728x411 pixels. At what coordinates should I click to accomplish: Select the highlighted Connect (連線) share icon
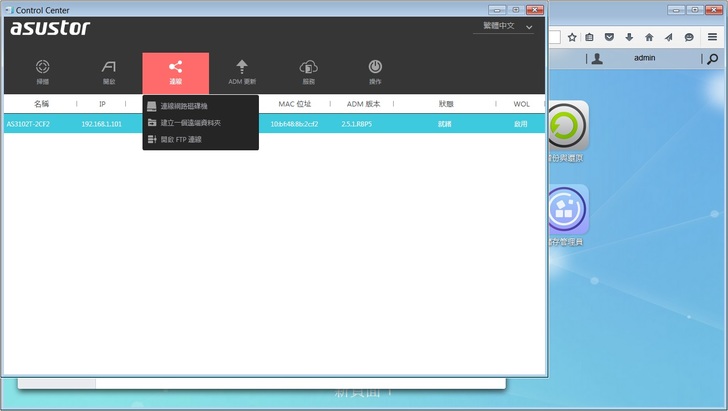coord(176,67)
